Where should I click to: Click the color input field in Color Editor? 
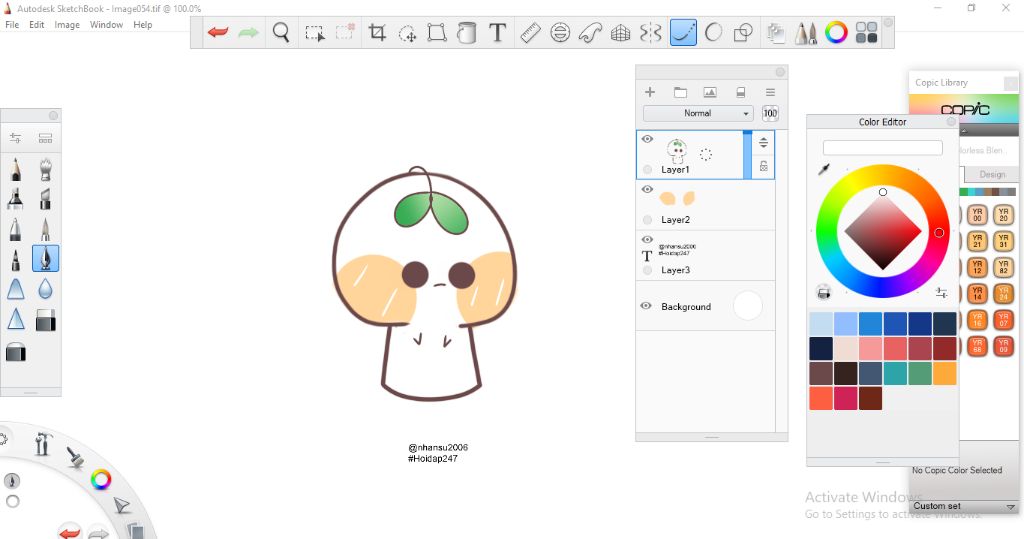882,148
